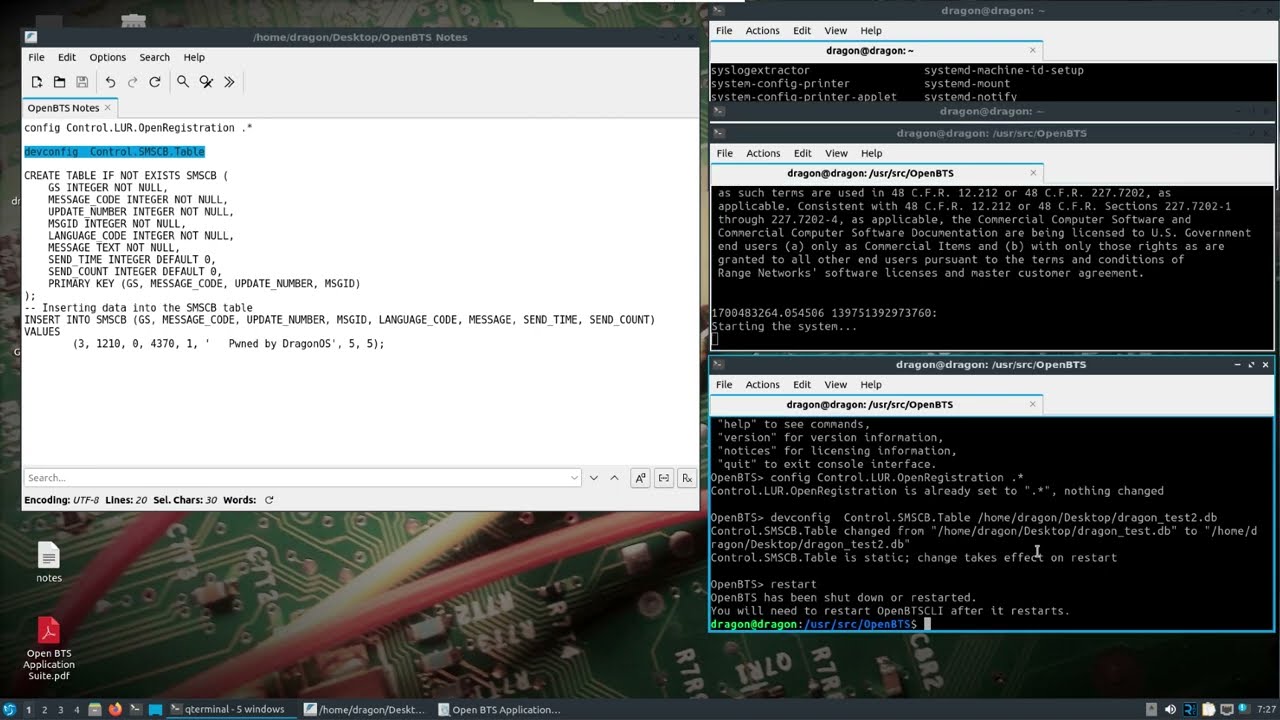Close tab in middle /usr/src/OpenBTS terminal
Image resolution: width=1280 pixels, height=720 pixels.
click(1033, 172)
